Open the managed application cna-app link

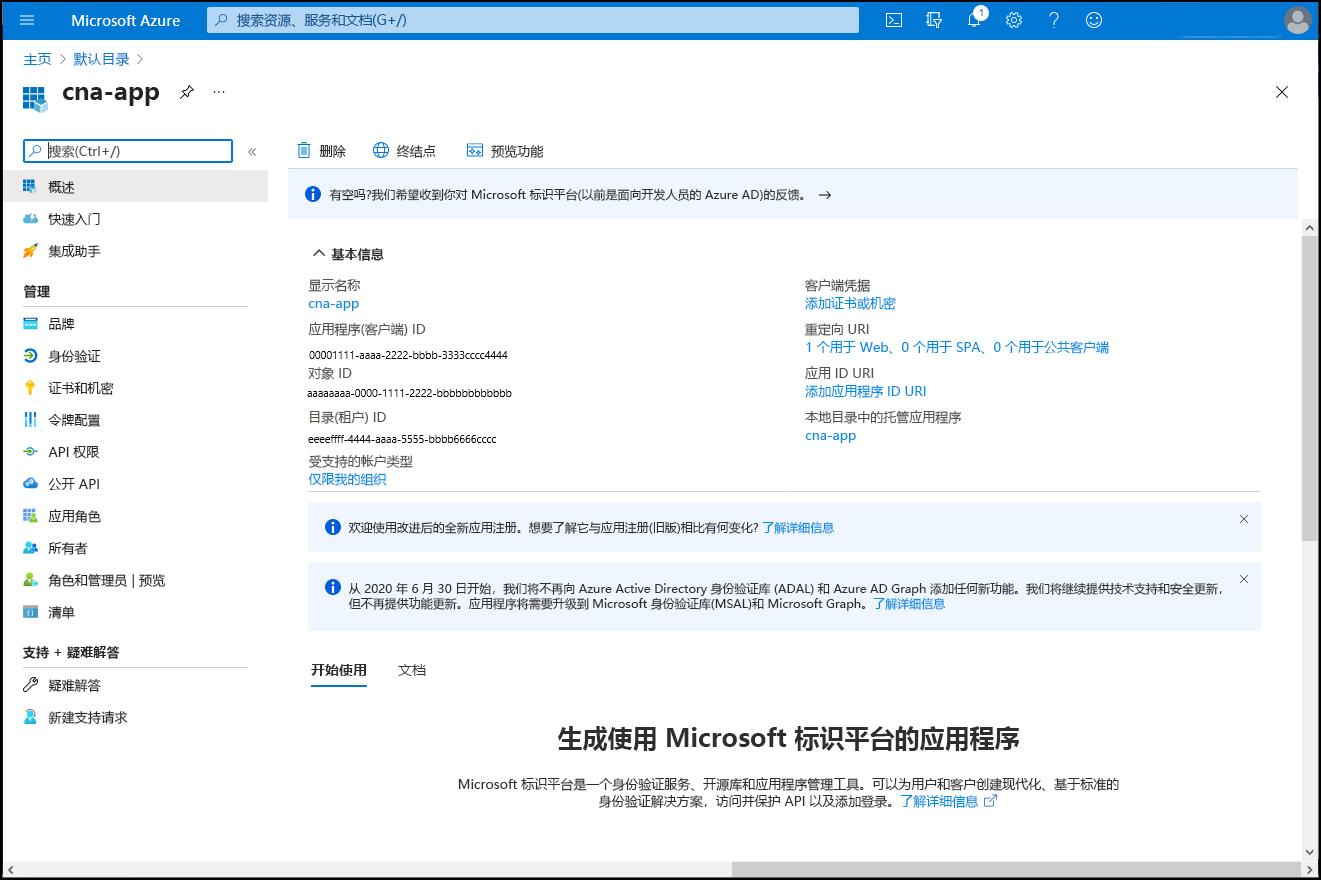pos(830,435)
